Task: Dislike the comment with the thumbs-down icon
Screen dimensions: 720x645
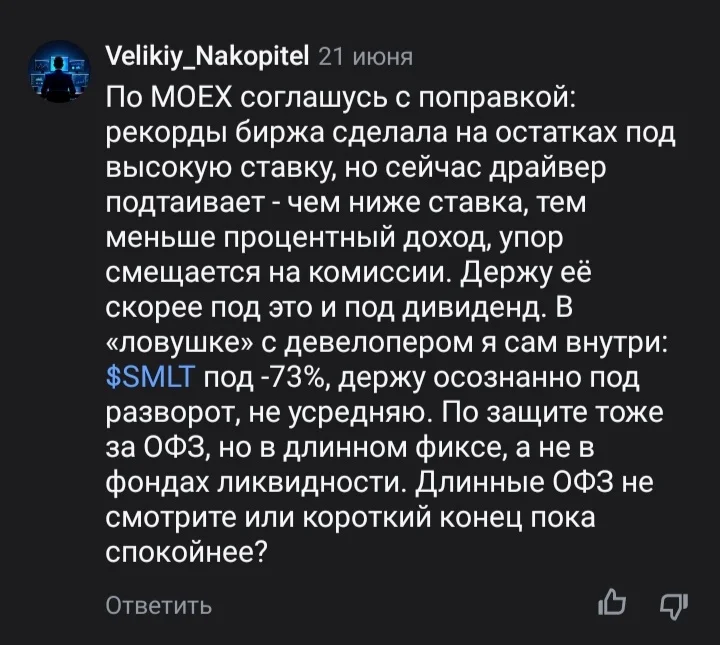Action: [674, 606]
